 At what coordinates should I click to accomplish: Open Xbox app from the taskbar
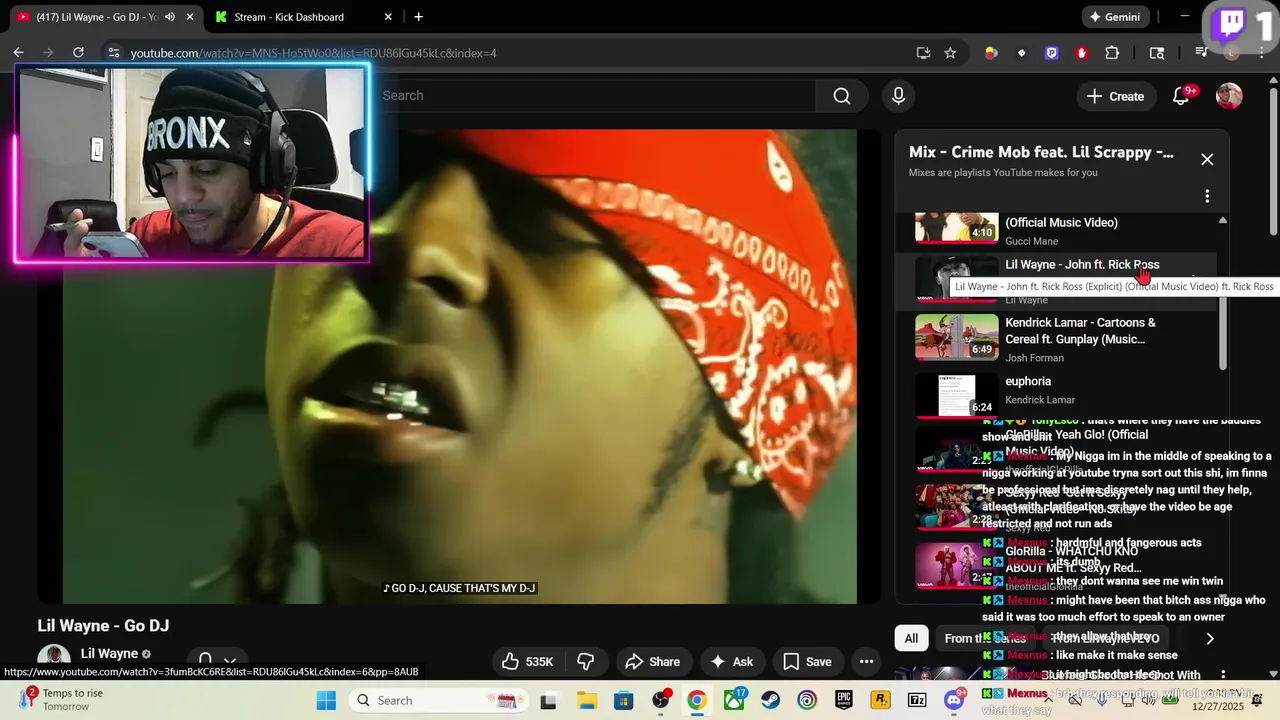(734, 700)
